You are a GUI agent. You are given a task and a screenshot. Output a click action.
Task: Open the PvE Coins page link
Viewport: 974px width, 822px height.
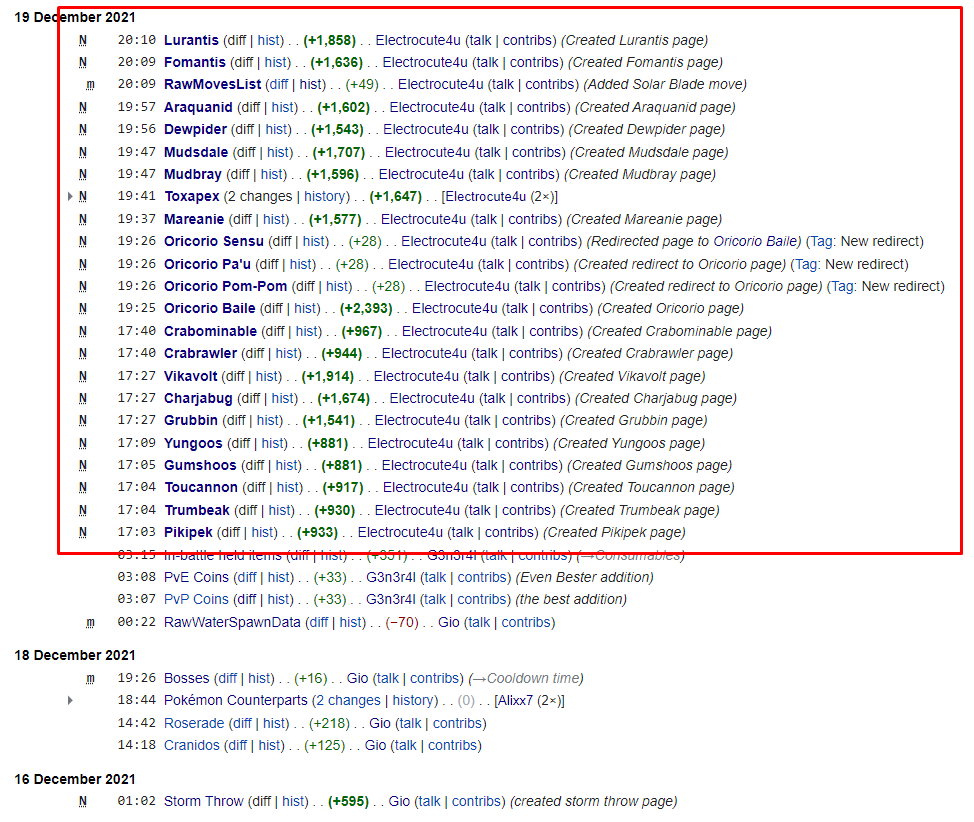196,578
